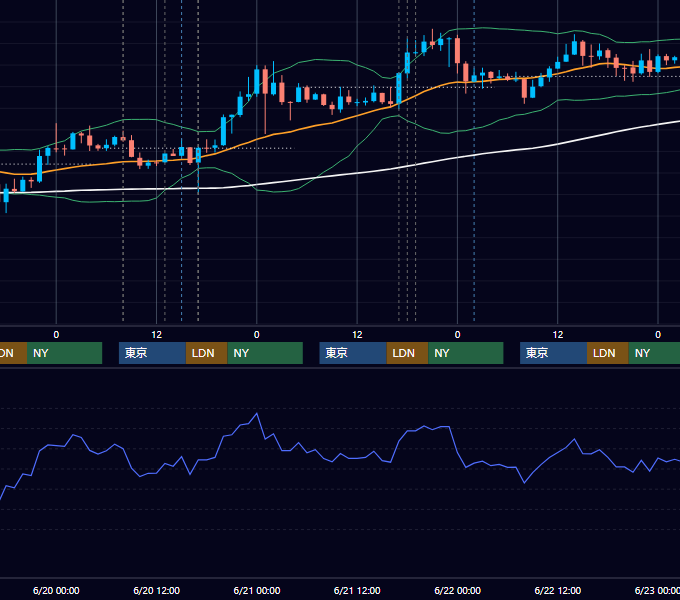Image resolution: width=680 pixels, height=600 pixels.
Task: Select the LDN session block on 6/22
Action: 608,353
